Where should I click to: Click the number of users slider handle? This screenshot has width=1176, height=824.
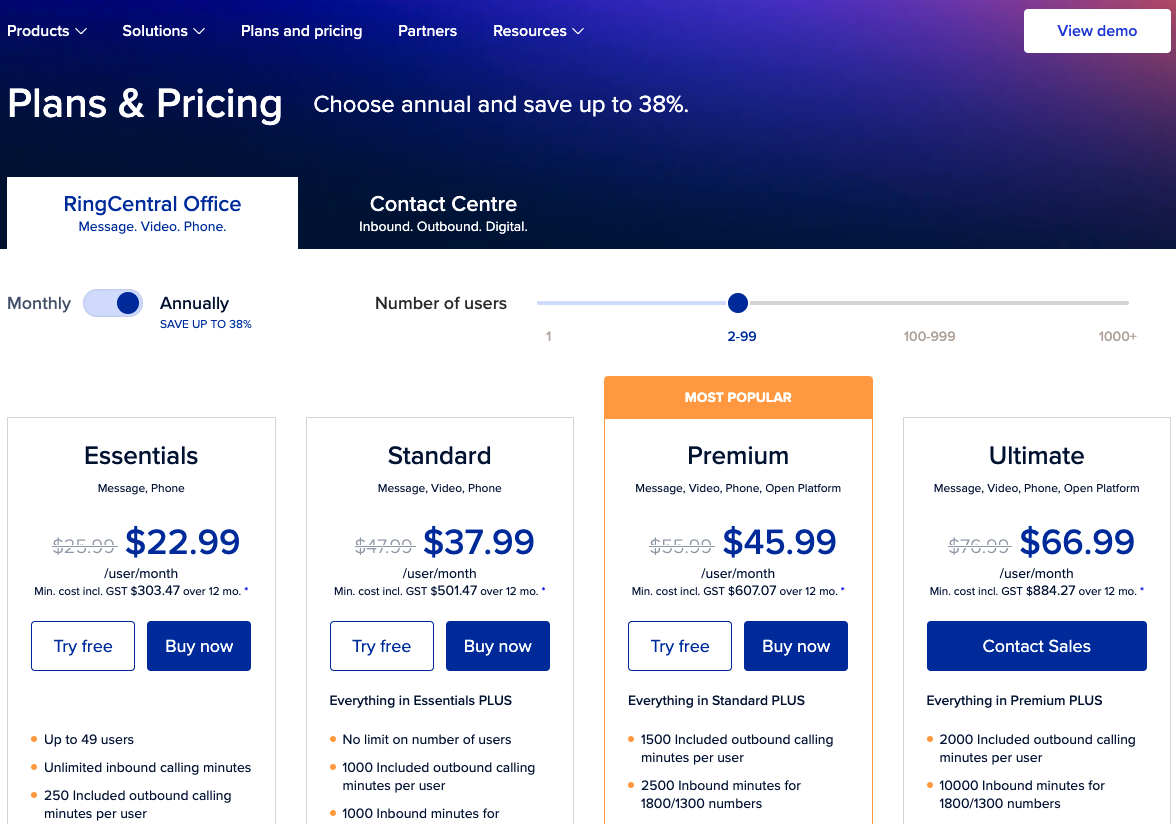click(738, 303)
